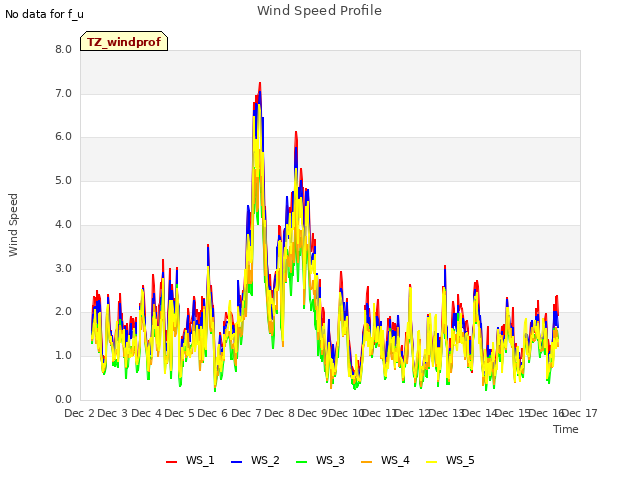640x480 pixels.
Task: Click the WS_2 legend label
Action: (265, 460)
